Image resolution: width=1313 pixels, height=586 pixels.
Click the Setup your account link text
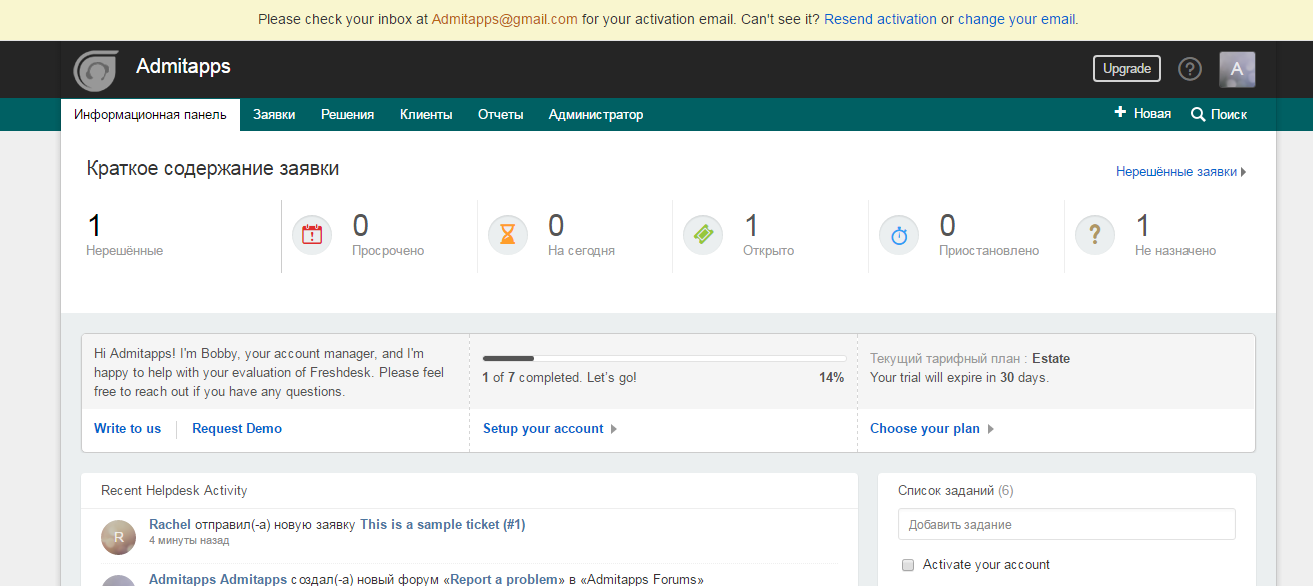click(x=543, y=428)
